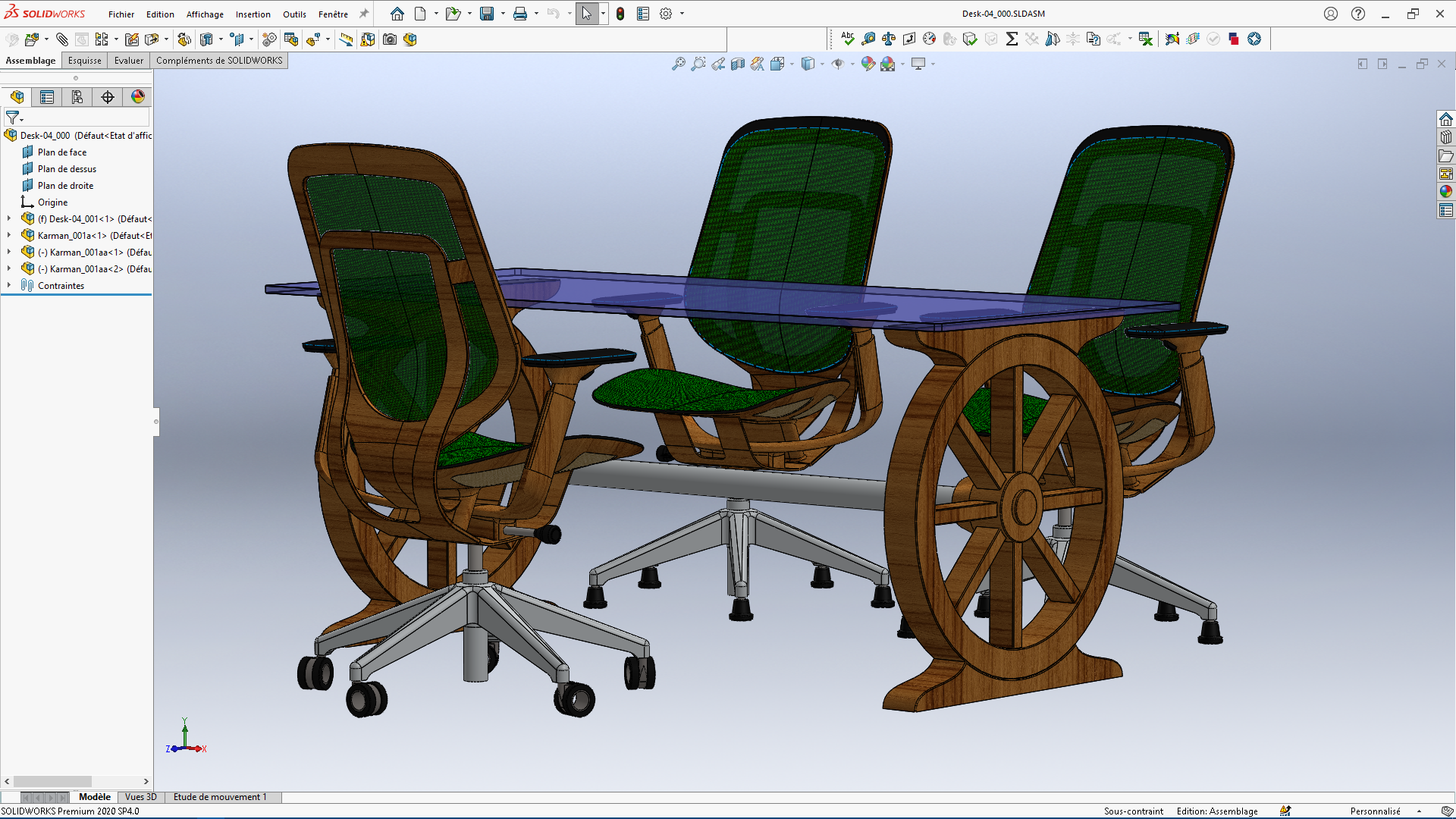Click the Home icon in the top toolbar
The image size is (1456, 819).
click(x=397, y=14)
